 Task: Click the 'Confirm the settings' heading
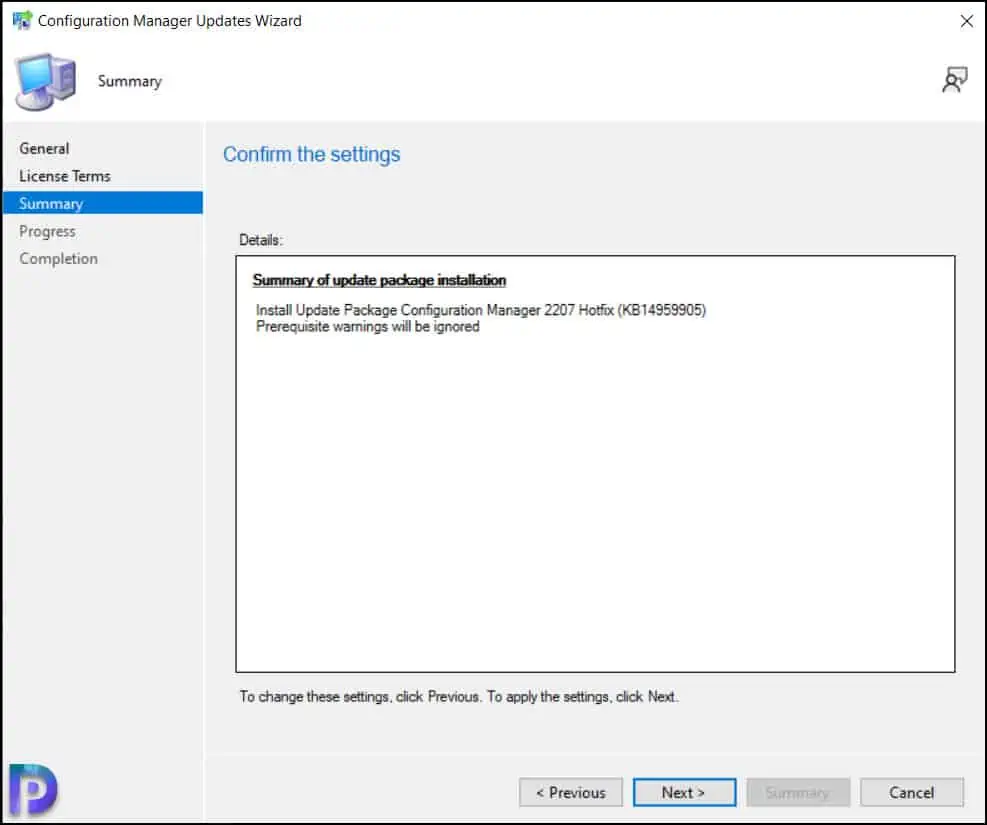312,155
